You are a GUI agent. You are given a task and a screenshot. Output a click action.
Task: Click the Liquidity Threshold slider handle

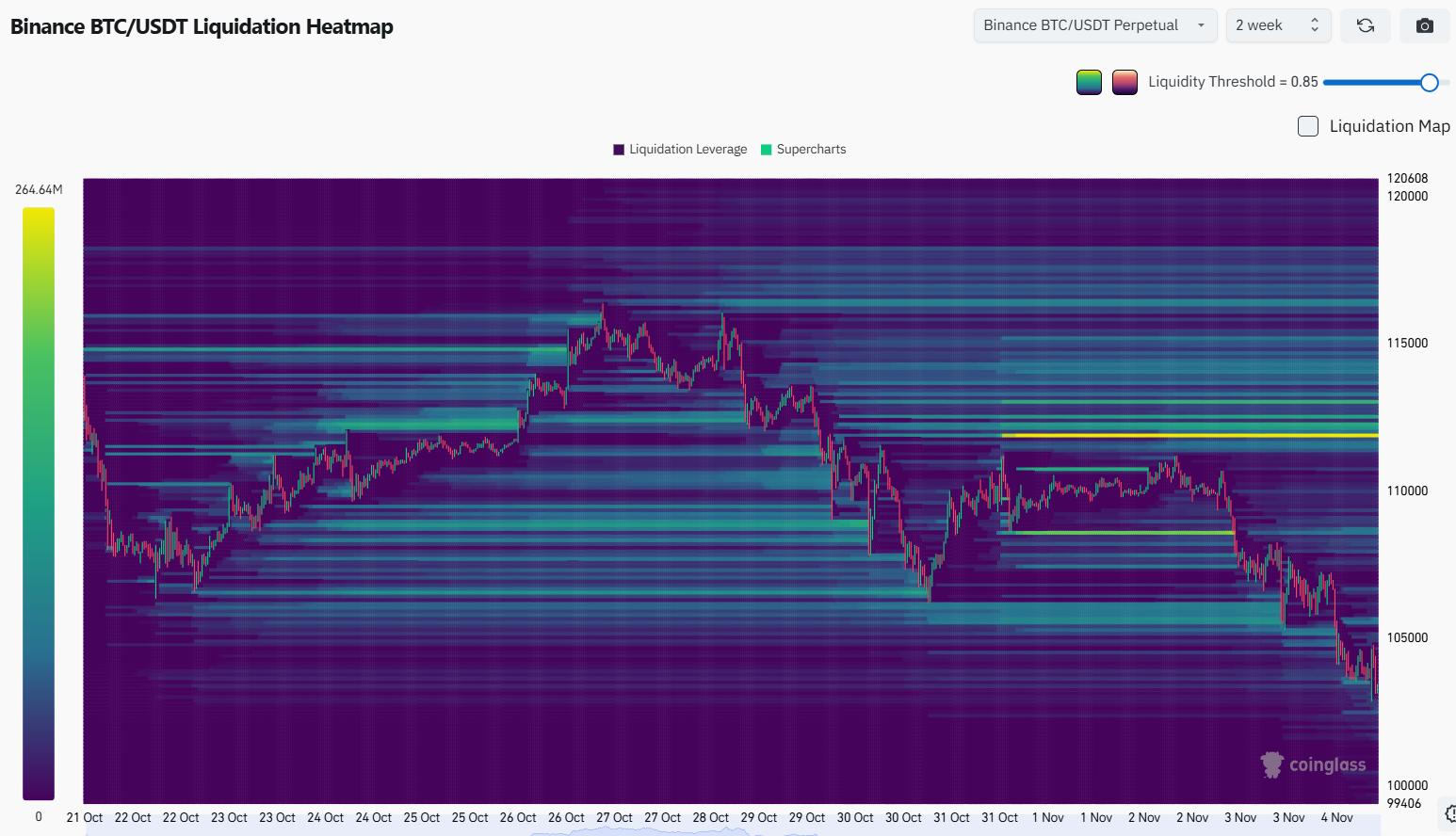[x=1429, y=83]
